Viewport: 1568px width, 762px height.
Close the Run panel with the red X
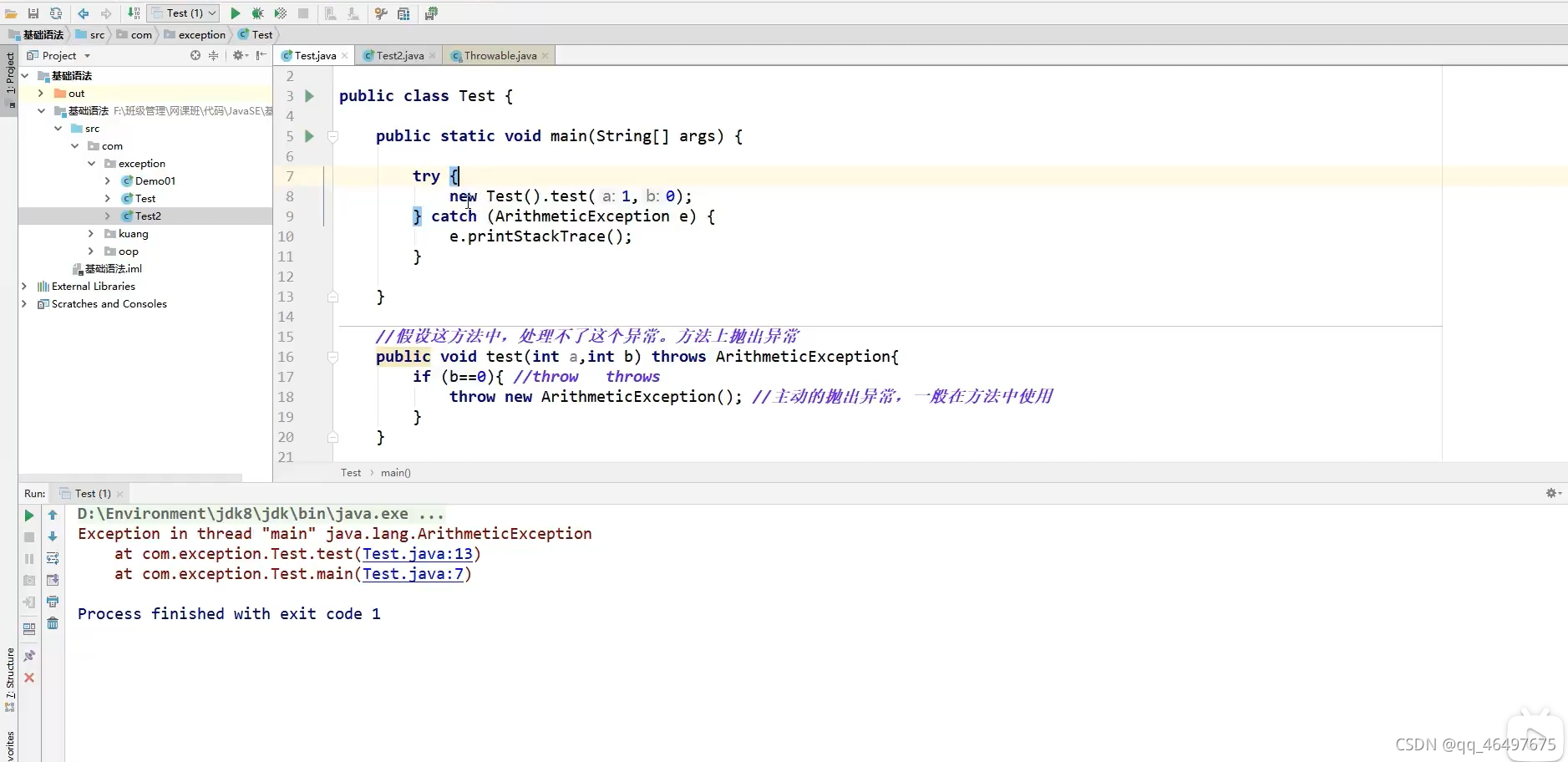(x=29, y=678)
